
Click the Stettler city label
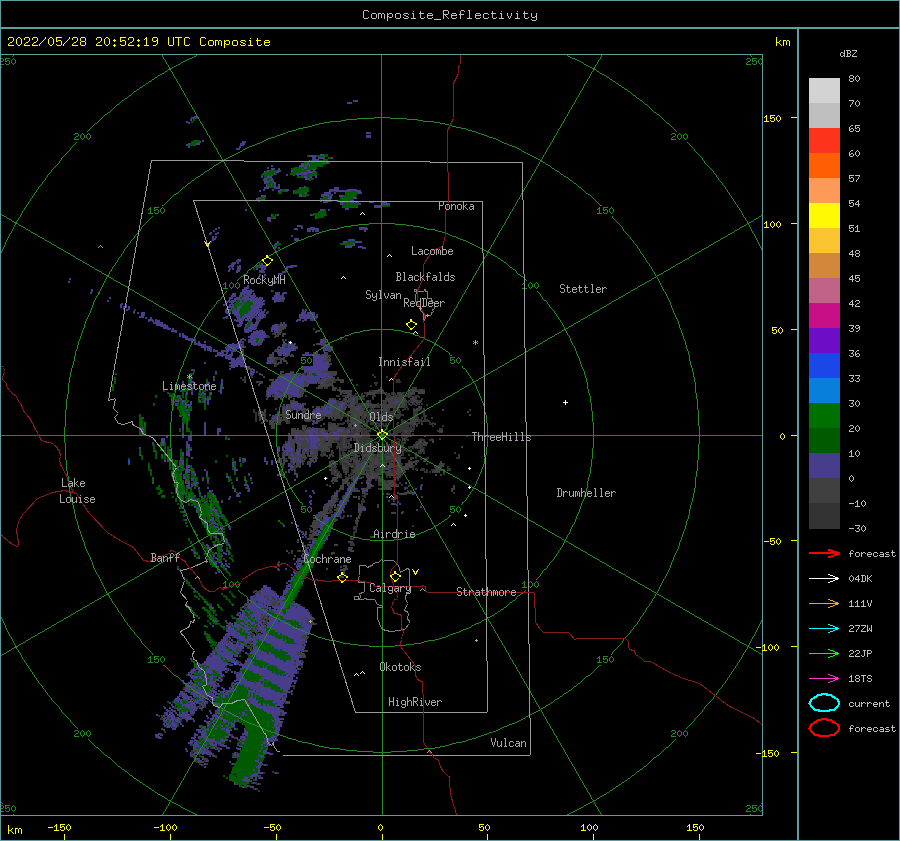[583, 289]
